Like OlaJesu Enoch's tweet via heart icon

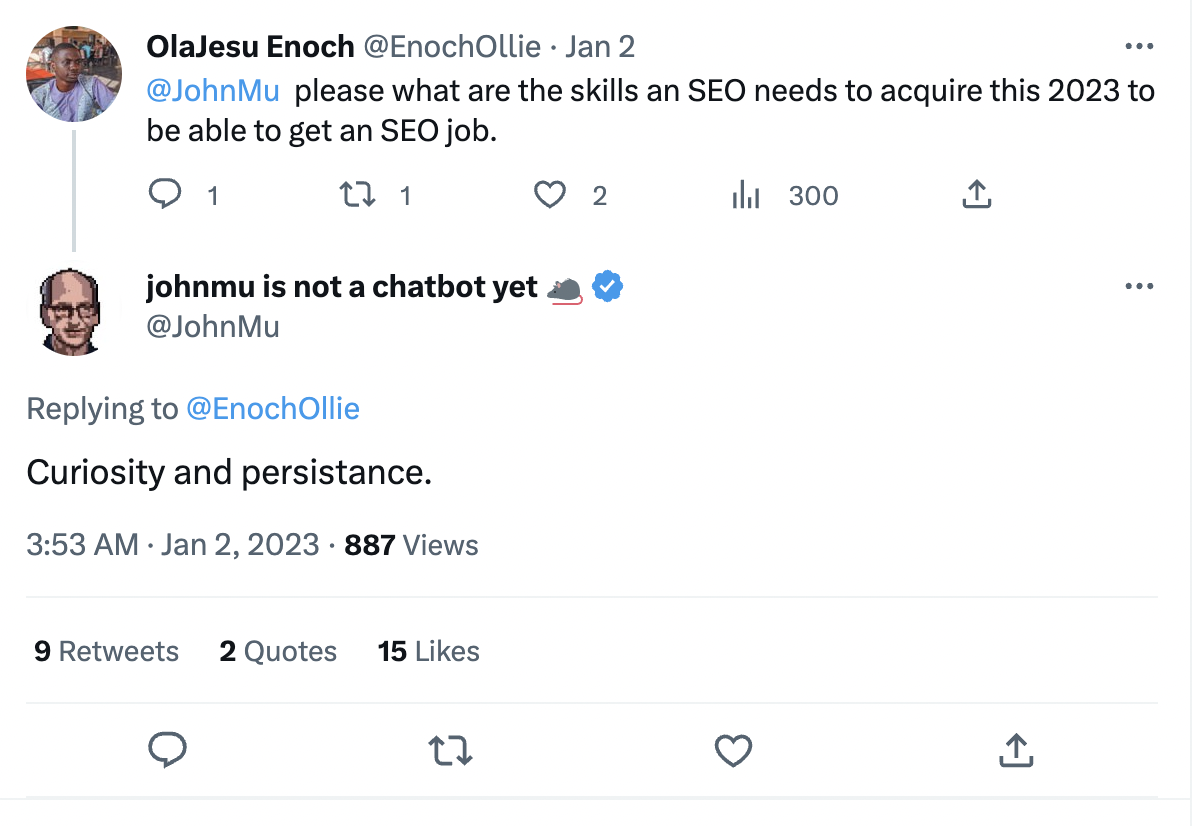(549, 195)
